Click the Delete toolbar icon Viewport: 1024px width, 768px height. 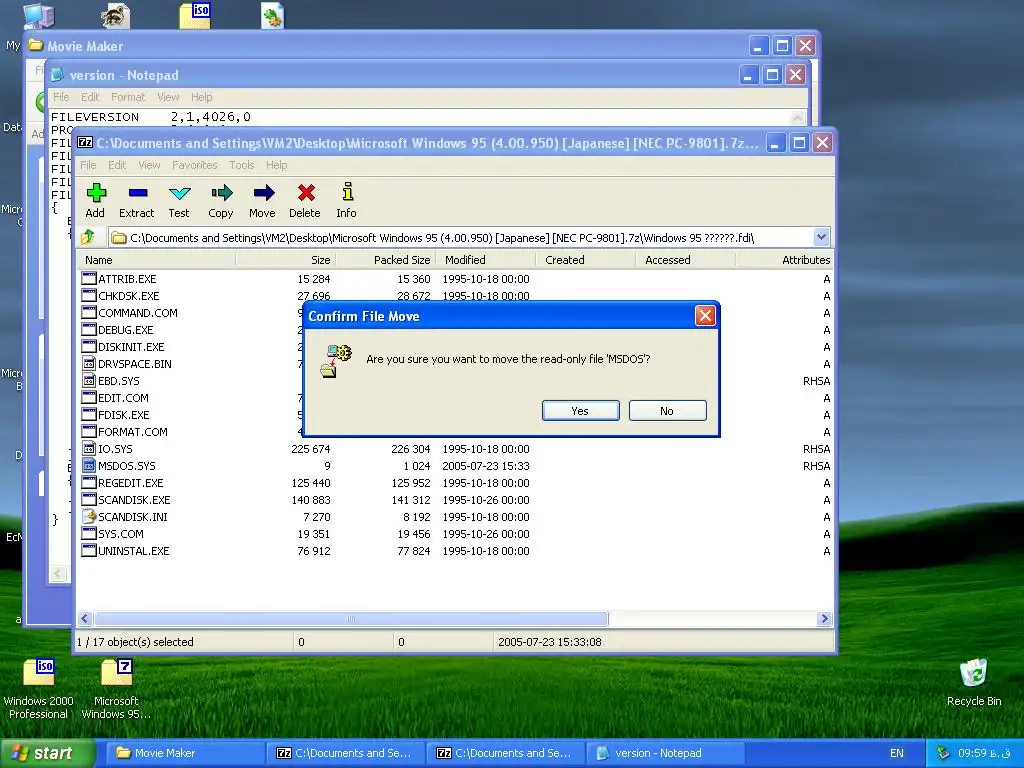(x=306, y=193)
